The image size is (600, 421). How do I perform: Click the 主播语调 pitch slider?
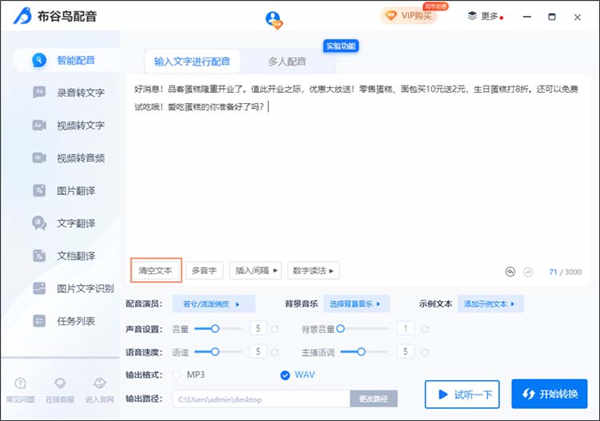(364, 351)
